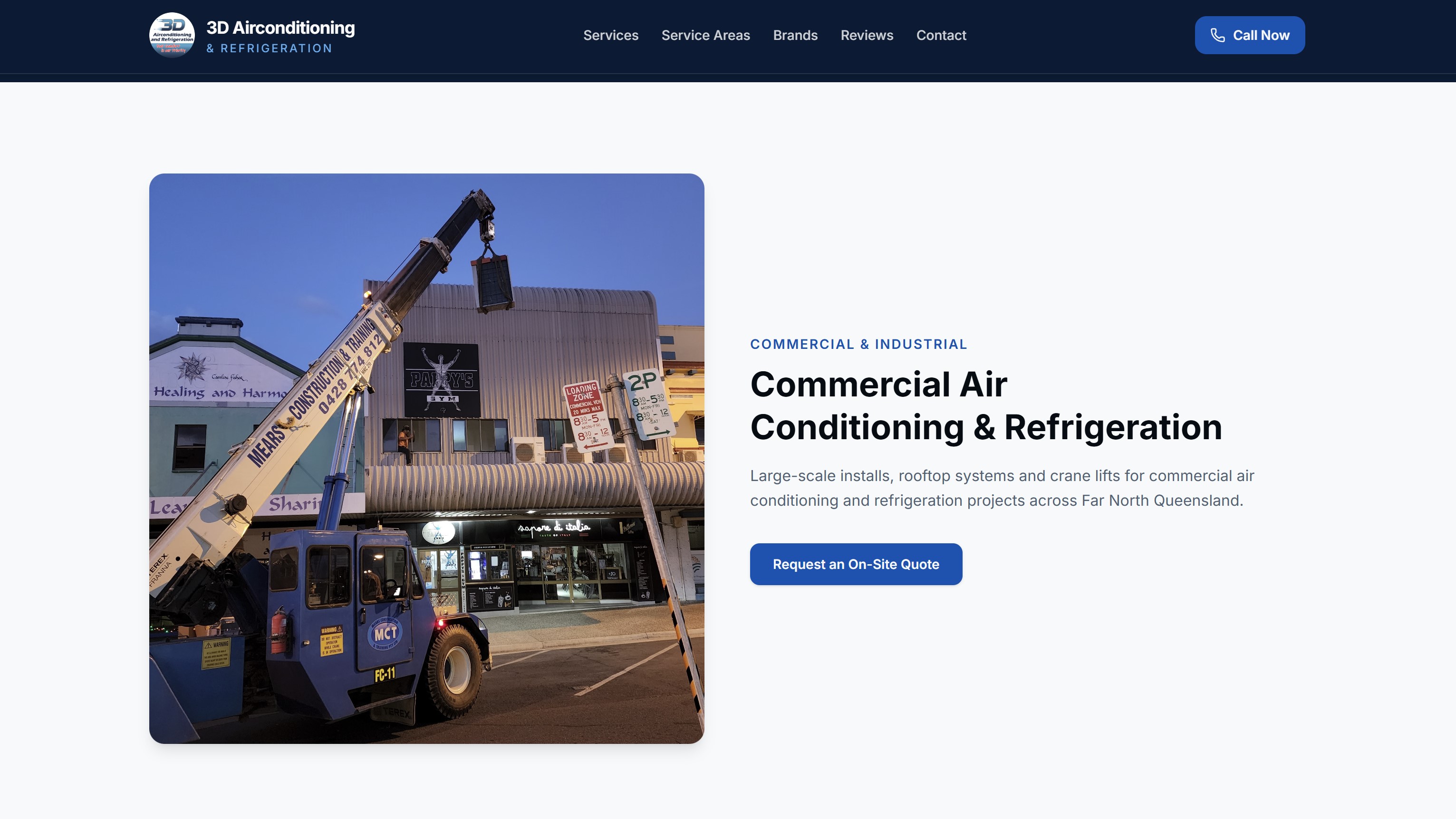1456x819 pixels.
Task: Navigate to Reviews section link
Action: pos(867,35)
